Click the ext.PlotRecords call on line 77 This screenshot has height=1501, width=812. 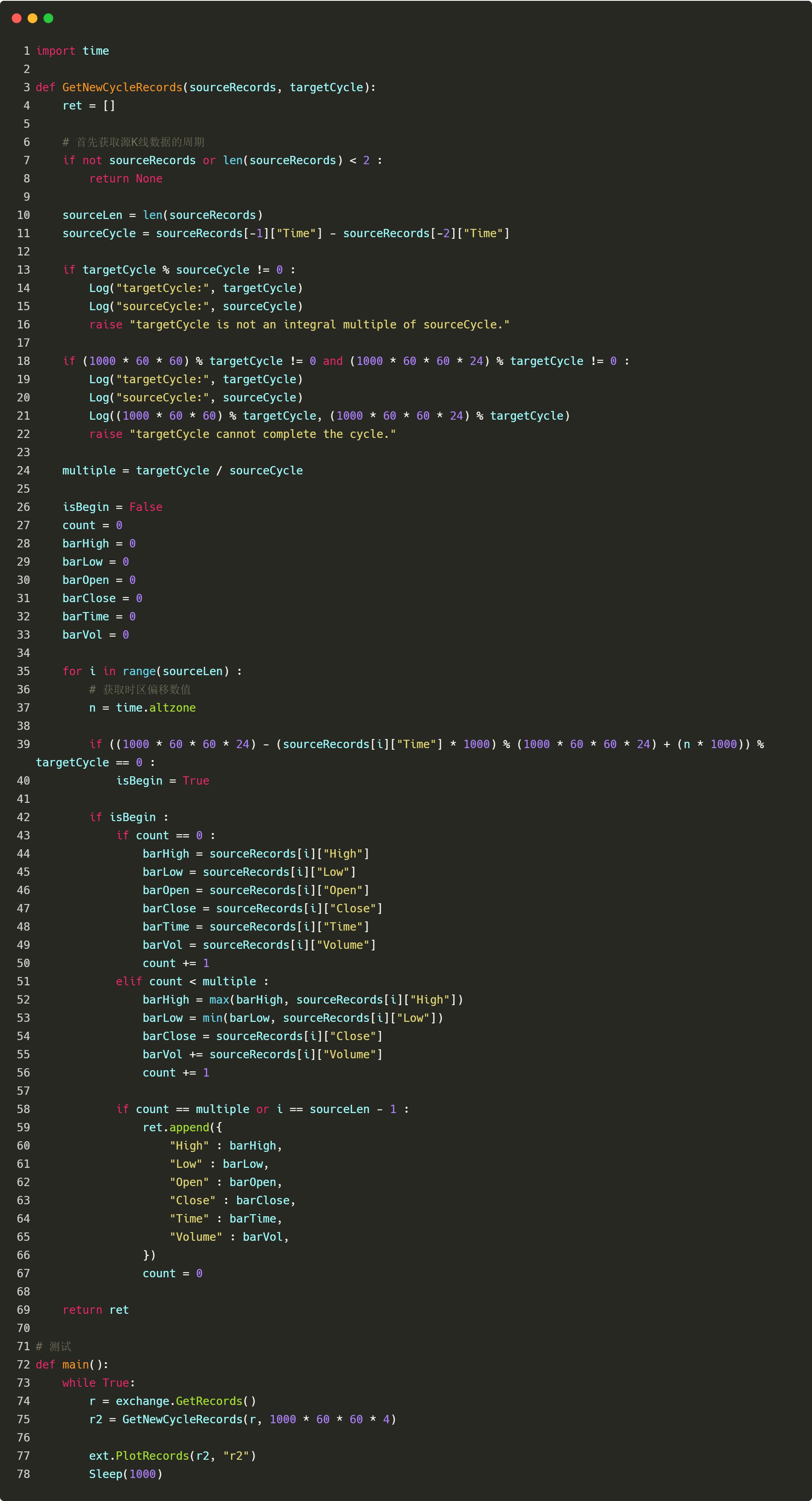(x=139, y=1455)
